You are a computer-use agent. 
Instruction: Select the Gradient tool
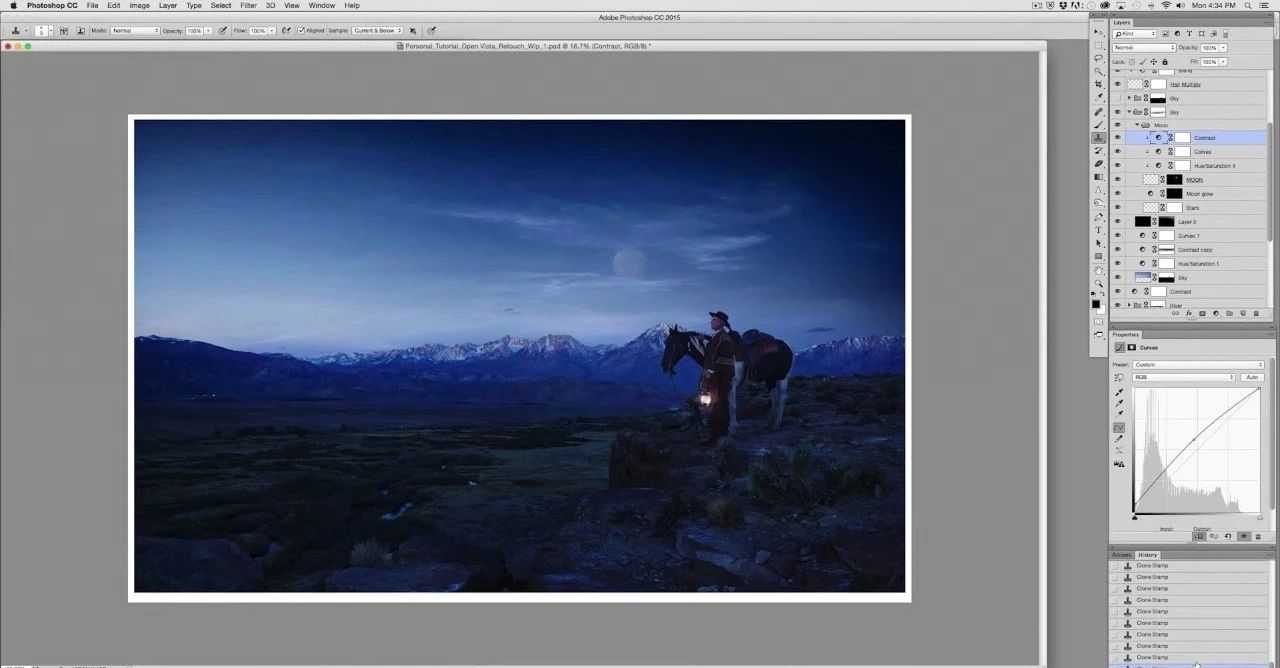1099,177
